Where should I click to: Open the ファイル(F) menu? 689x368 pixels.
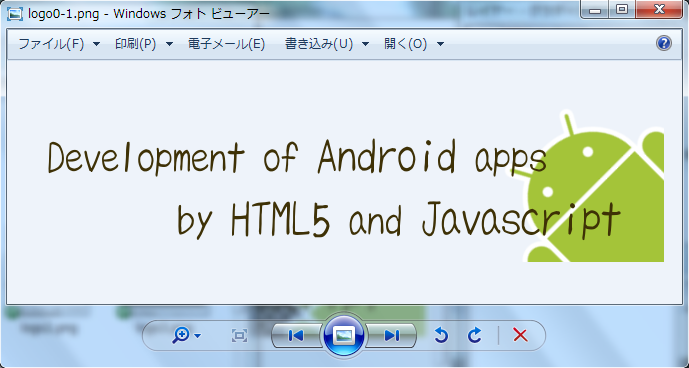[x=59, y=44]
